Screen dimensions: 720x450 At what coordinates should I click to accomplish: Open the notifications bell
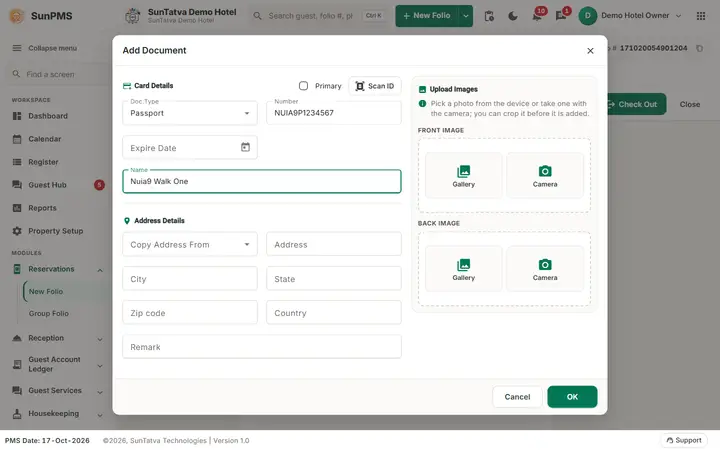coord(537,16)
